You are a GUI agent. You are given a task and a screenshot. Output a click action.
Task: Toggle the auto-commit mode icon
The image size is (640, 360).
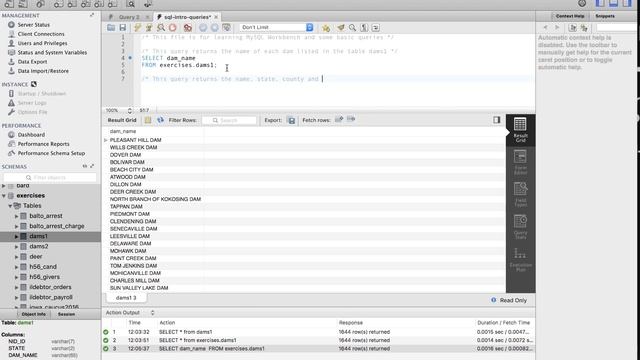click(x=227, y=27)
